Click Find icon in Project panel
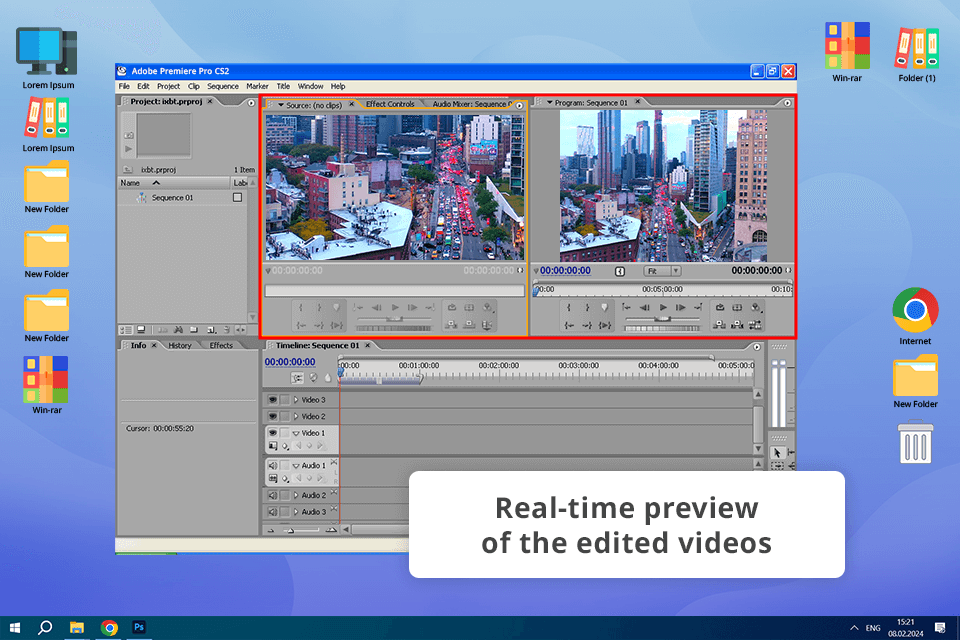Viewport: 960px width, 640px height. [x=178, y=330]
